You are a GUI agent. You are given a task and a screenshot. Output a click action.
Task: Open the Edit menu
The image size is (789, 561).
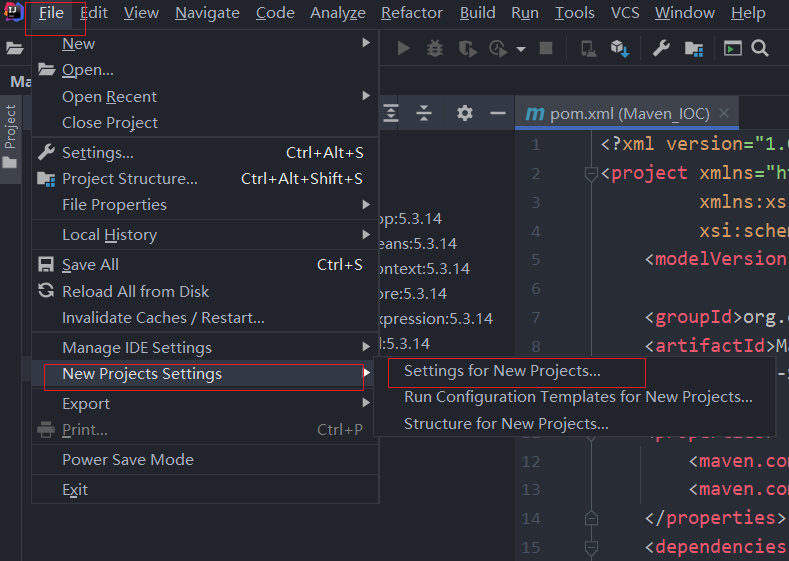[94, 13]
